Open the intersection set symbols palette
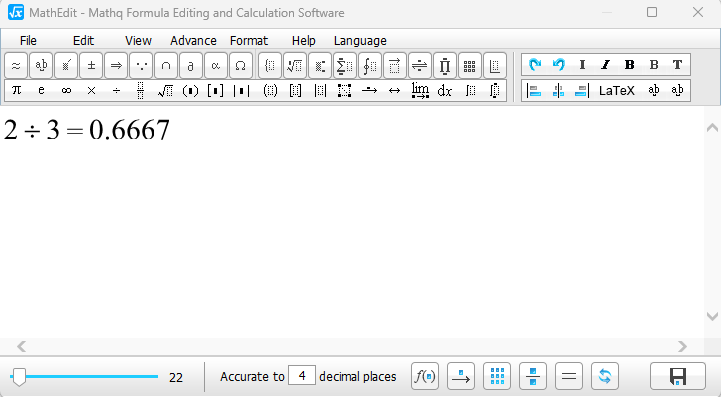 click(x=166, y=66)
